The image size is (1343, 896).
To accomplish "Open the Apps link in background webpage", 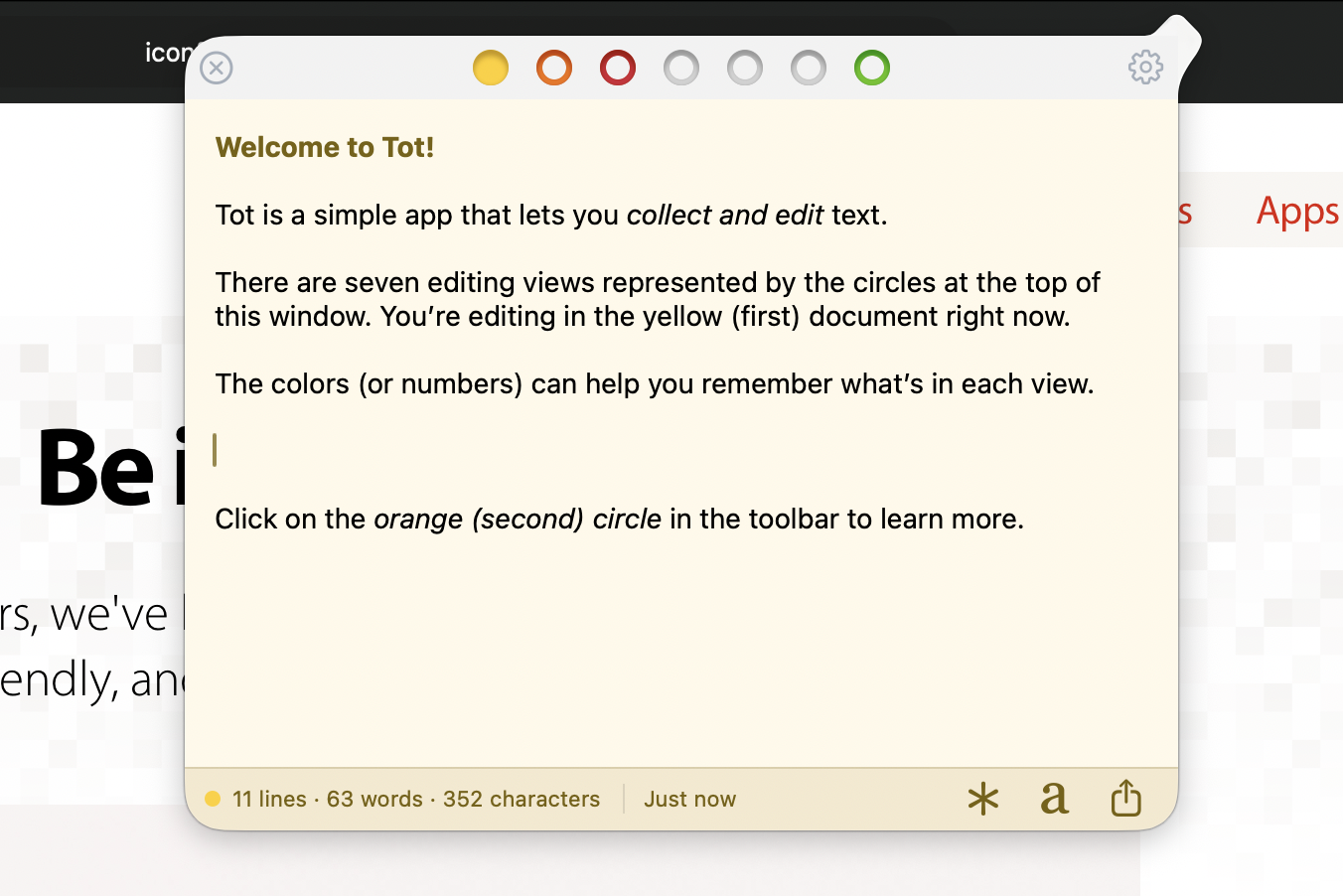I will [1297, 212].
